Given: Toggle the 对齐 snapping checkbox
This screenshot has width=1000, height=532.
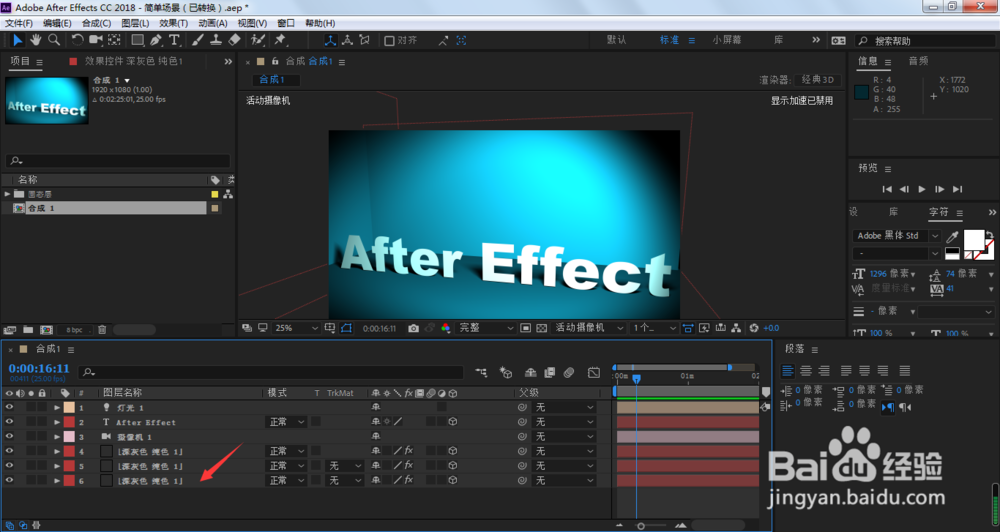Looking at the screenshot, I should [x=389, y=40].
